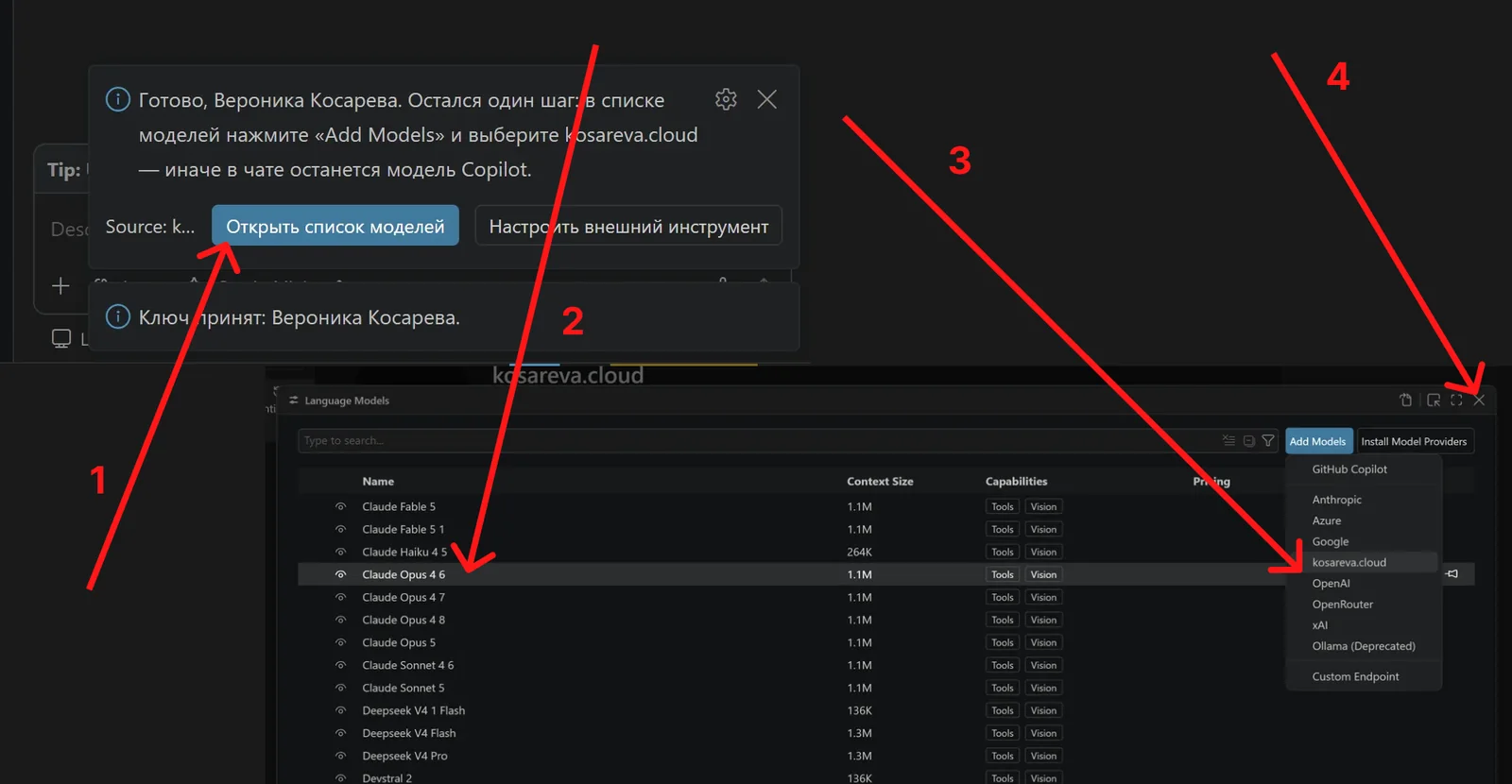Toggle visibility of Claude Sonnet 5
Image resolution: width=1512 pixels, height=784 pixels.
(341, 688)
